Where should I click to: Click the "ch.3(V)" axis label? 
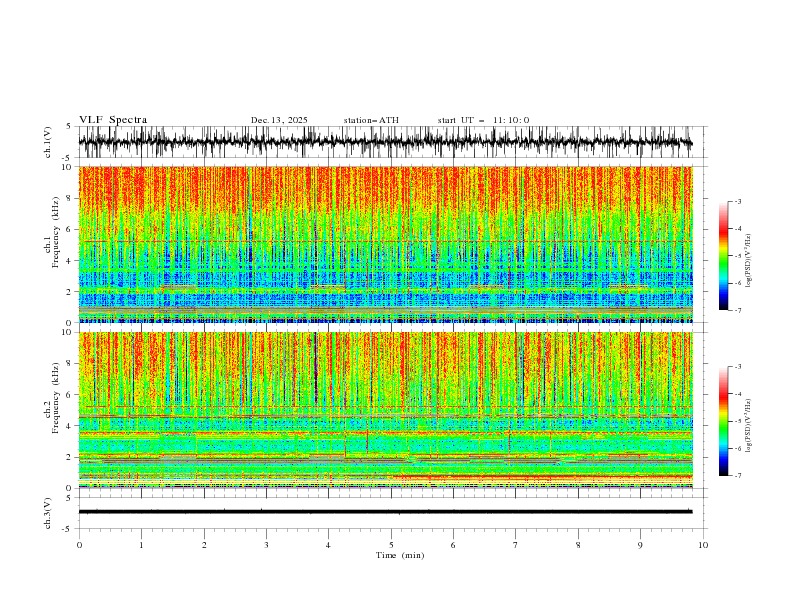[48, 513]
